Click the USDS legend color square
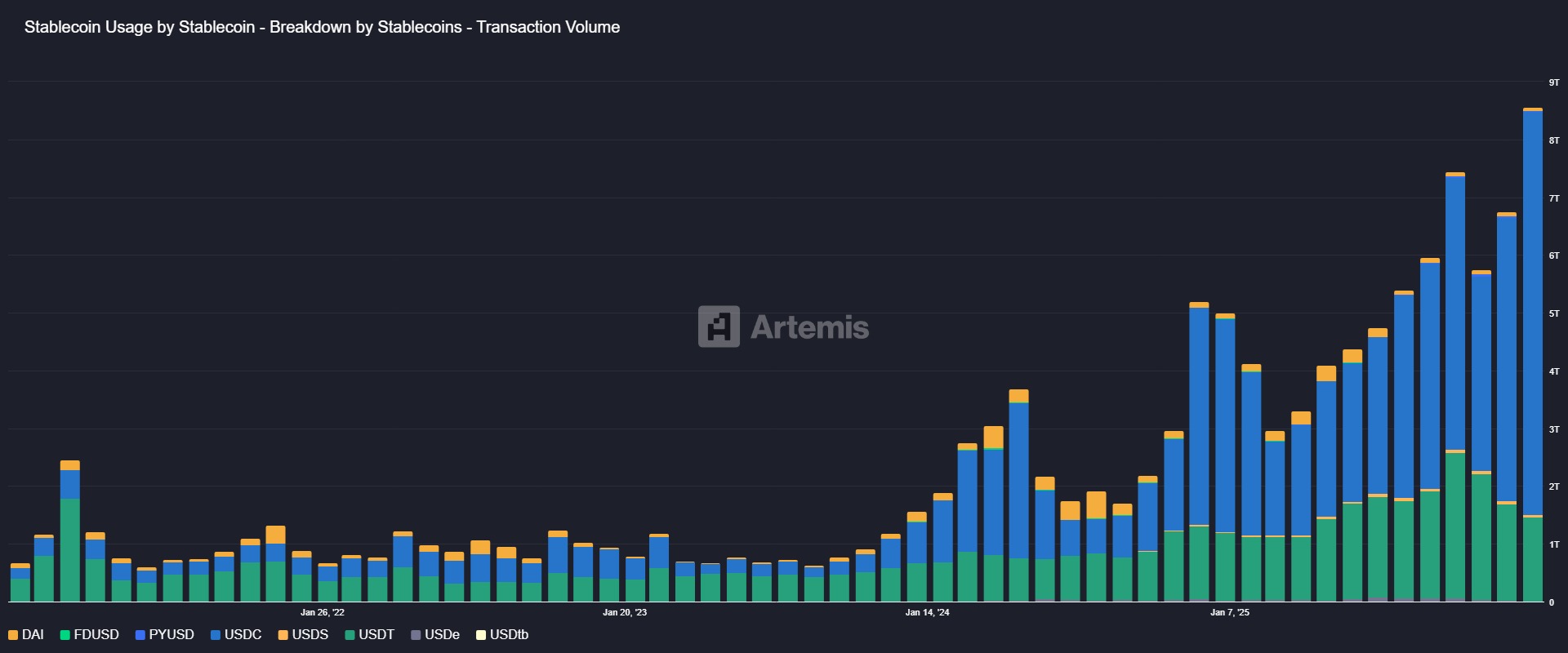 pos(283,635)
